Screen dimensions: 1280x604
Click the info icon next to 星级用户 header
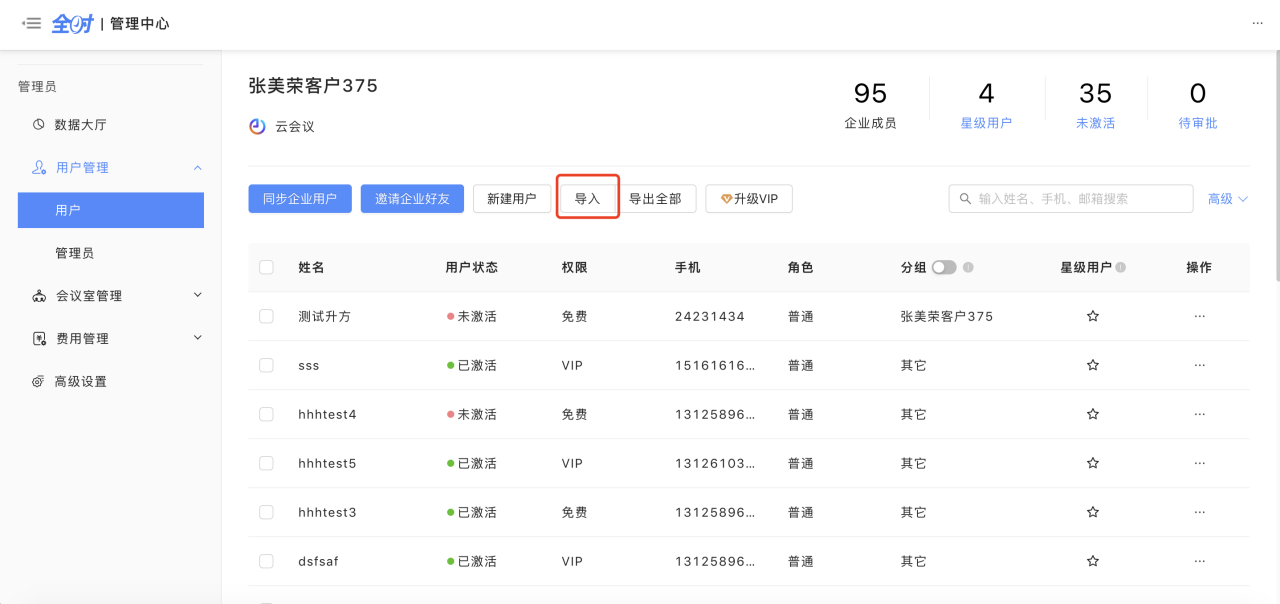[x=1120, y=268]
